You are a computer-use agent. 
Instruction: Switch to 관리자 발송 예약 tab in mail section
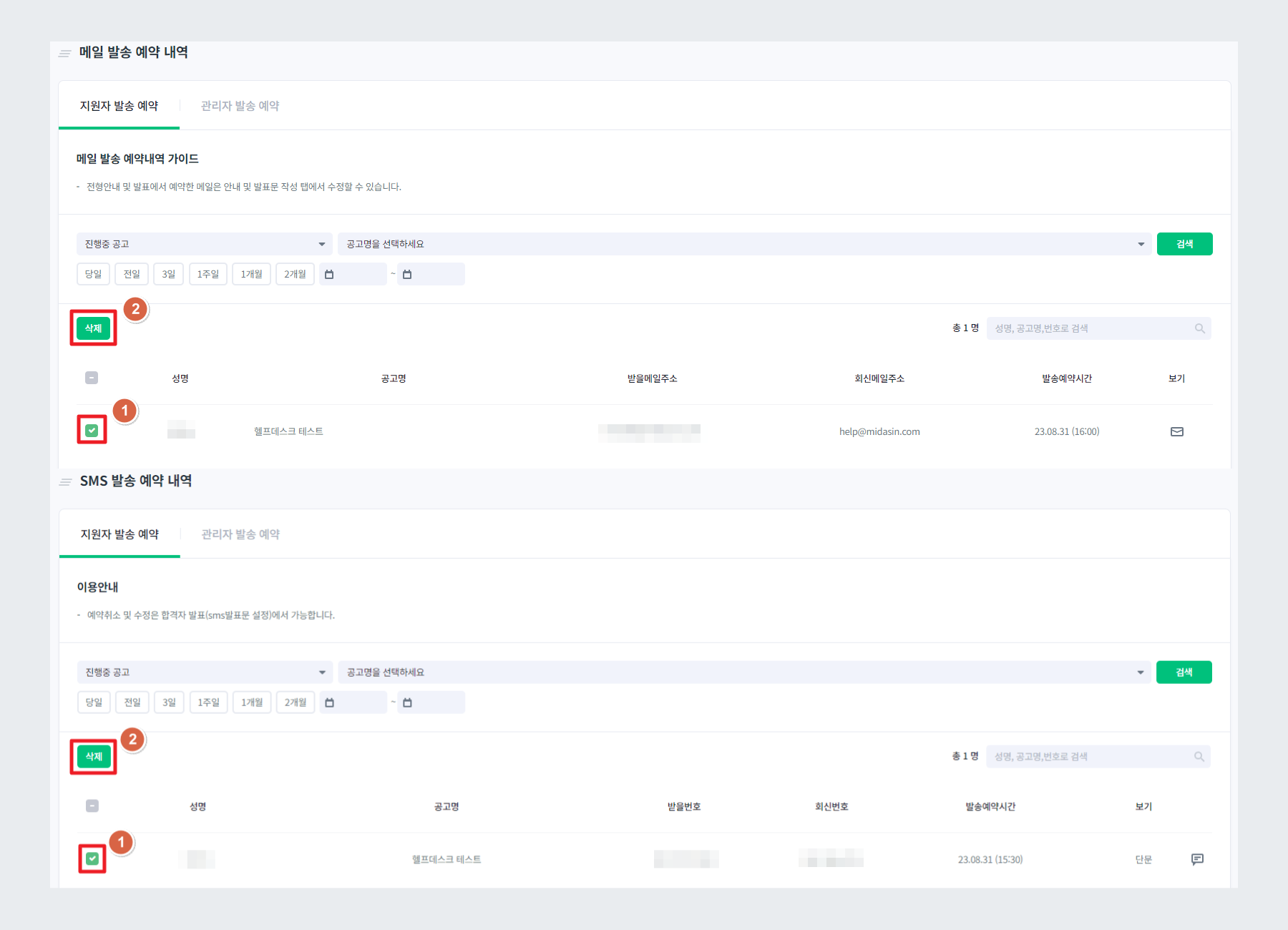click(x=240, y=106)
